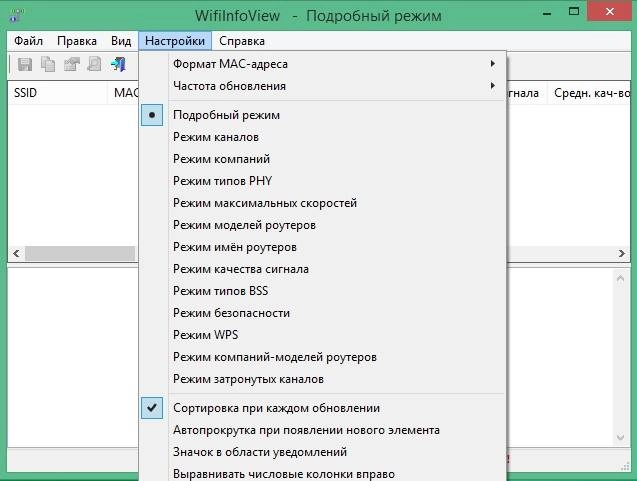Sort by SSID column header
Viewport: 637px width, 481px height.
57,93
